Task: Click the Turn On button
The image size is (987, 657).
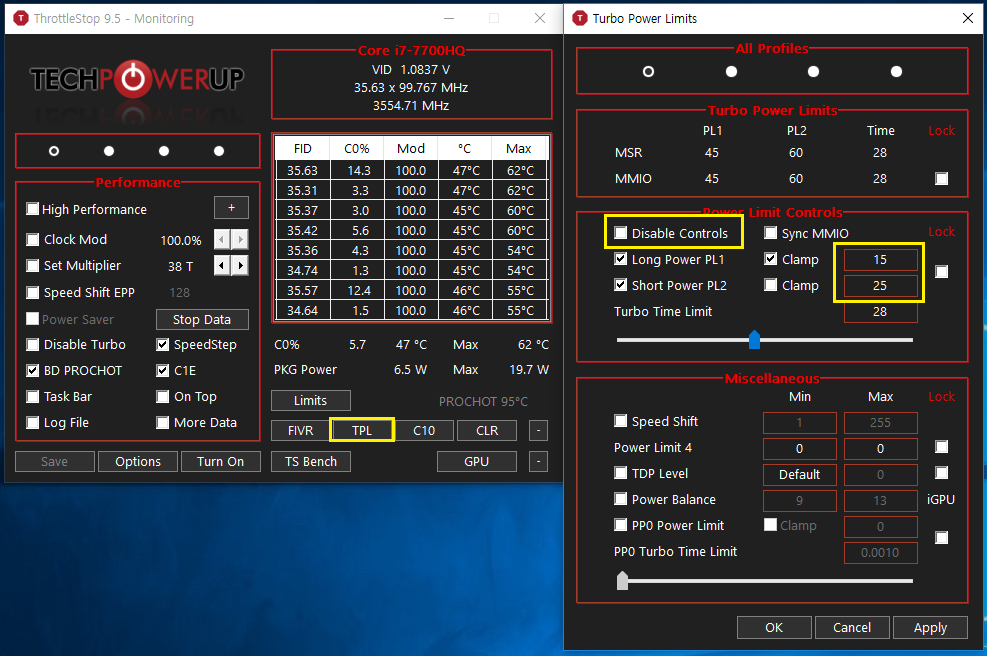Action: (220, 461)
